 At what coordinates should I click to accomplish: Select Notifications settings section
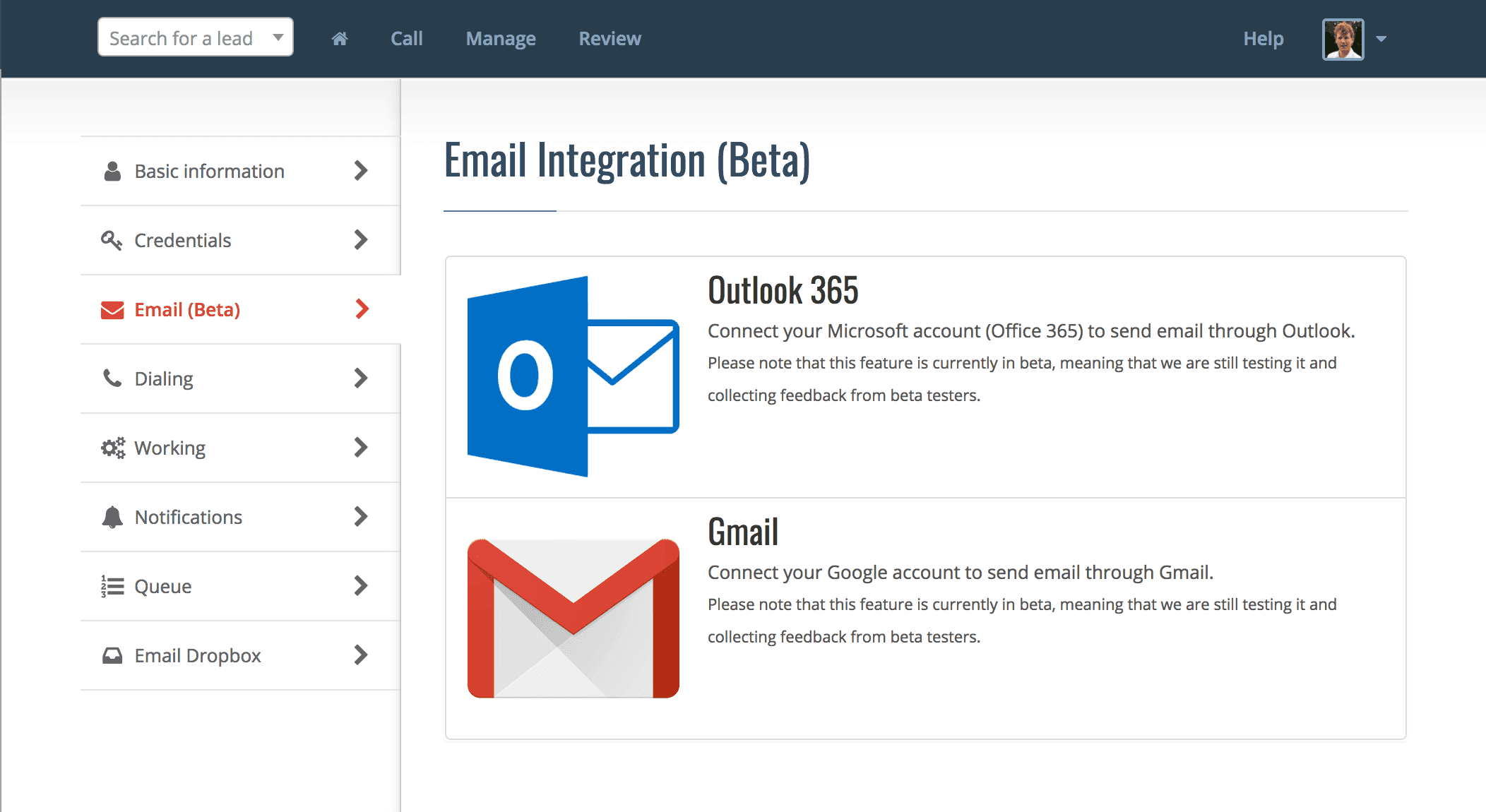click(x=240, y=517)
